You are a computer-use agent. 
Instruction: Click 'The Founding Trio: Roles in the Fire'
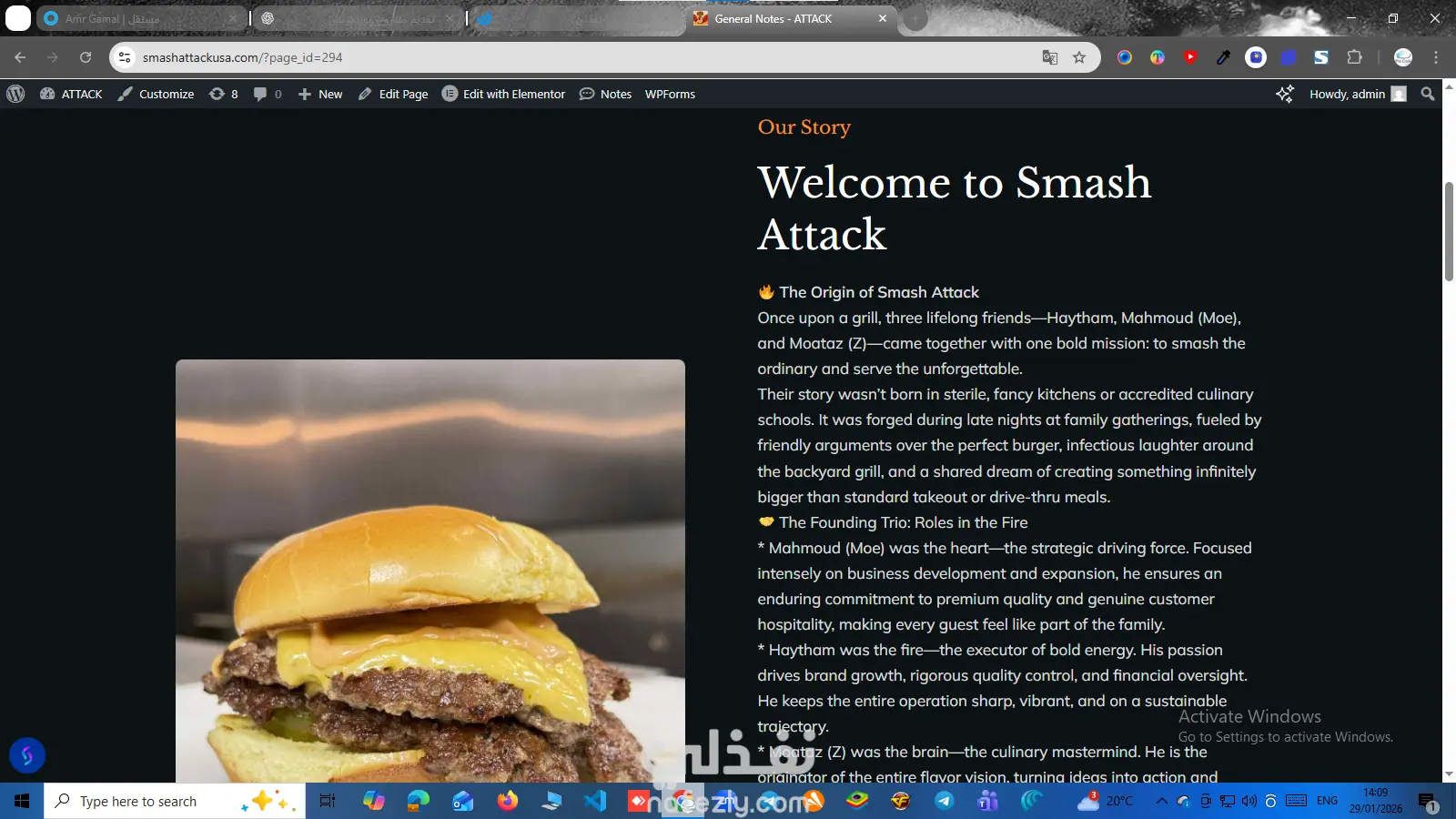[904, 522]
